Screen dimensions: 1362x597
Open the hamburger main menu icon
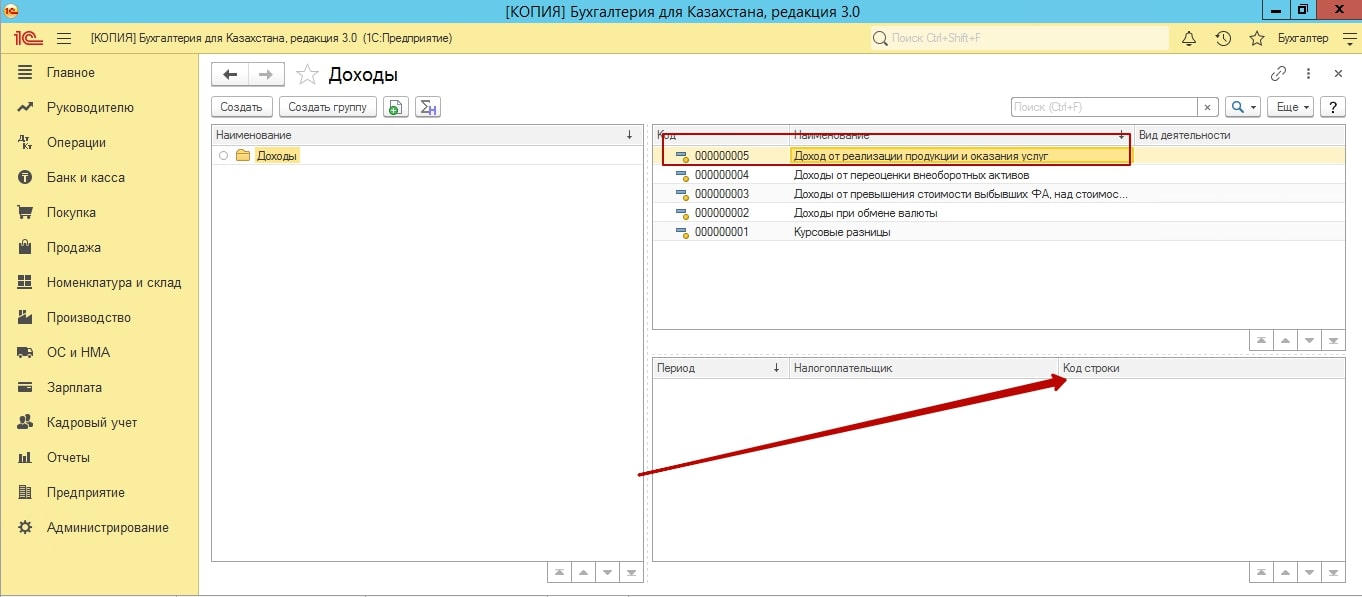coord(64,38)
